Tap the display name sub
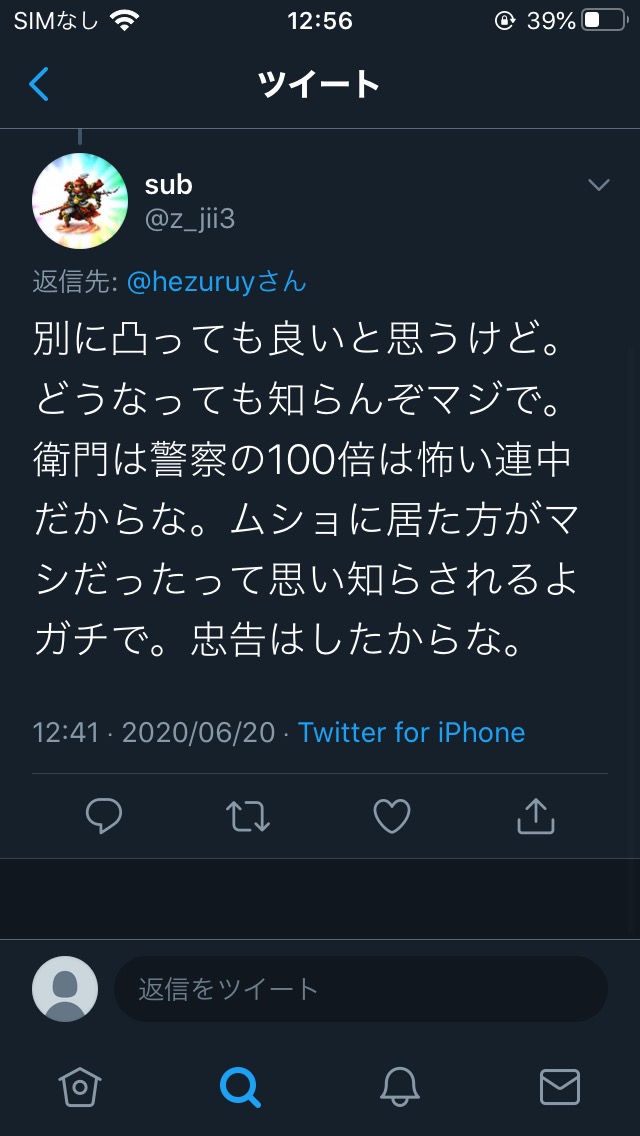The image size is (640, 1136). tap(168, 185)
